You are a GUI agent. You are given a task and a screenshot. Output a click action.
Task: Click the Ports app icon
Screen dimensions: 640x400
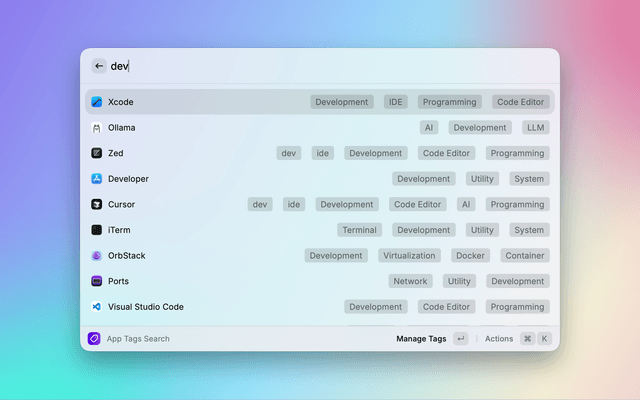click(x=97, y=281)
